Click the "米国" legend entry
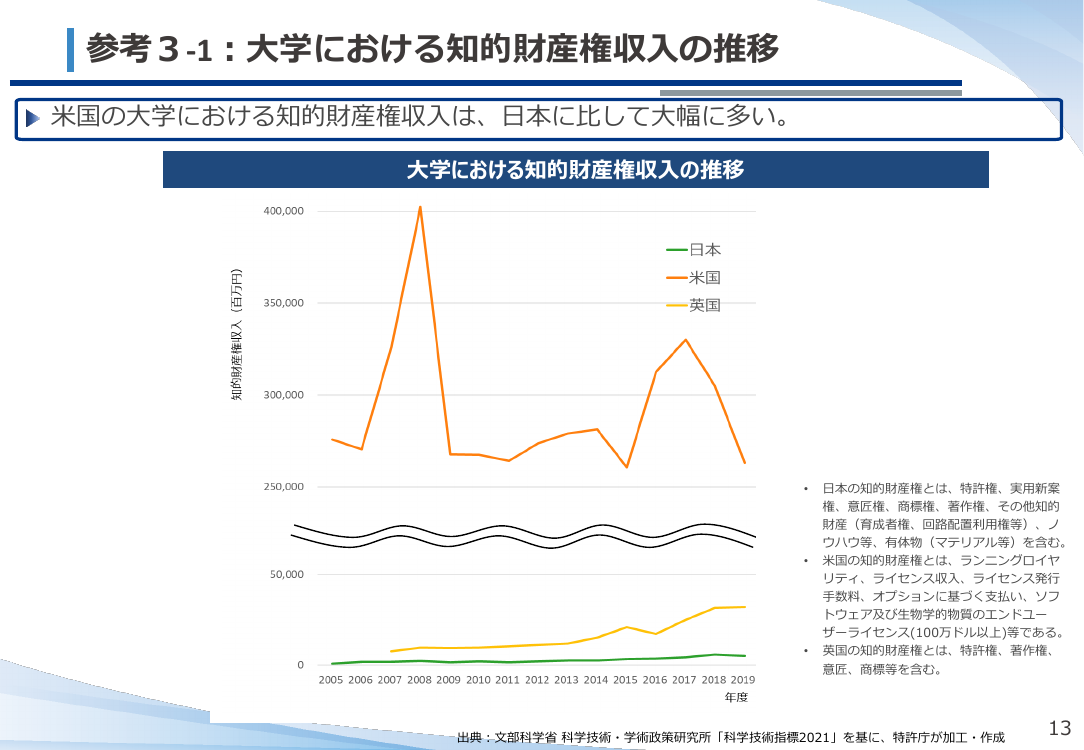This screenshot has height=750, width=1084. pyautogui.click(x=693, y=278)
